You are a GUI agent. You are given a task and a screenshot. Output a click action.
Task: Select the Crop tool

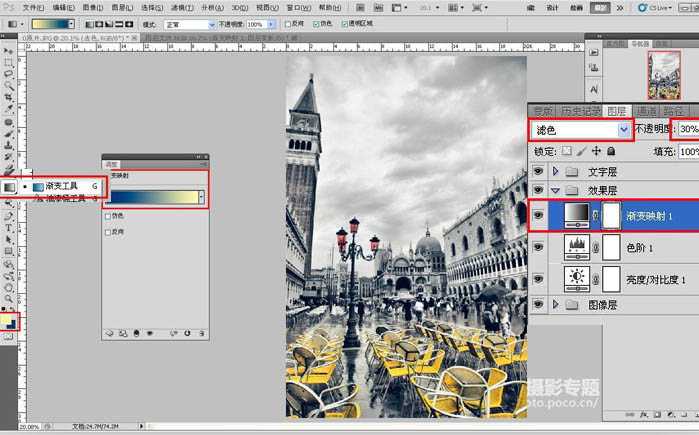(x=9, y=98)
